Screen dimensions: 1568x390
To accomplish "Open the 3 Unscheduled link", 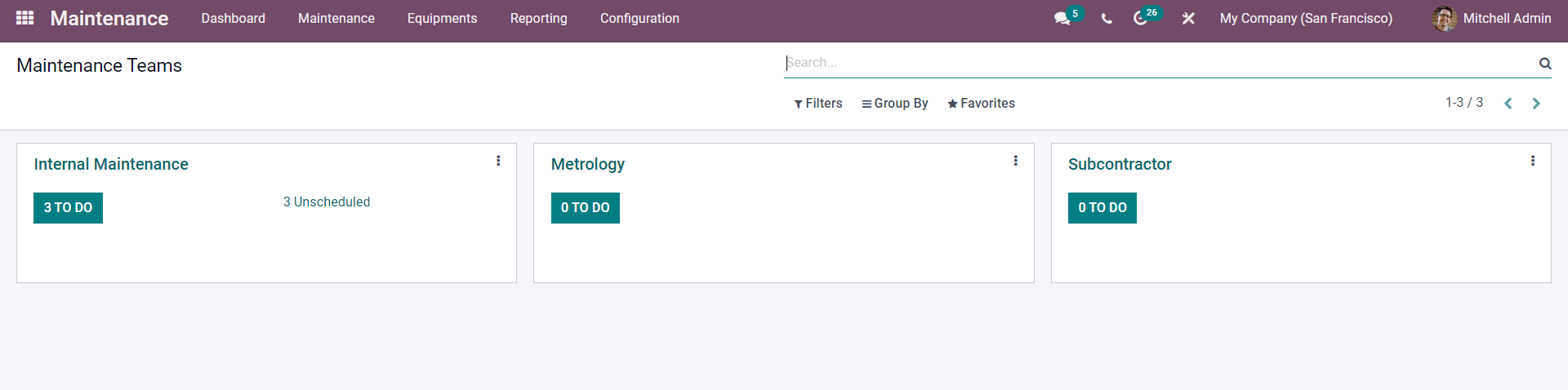I will tap(327, 202).
